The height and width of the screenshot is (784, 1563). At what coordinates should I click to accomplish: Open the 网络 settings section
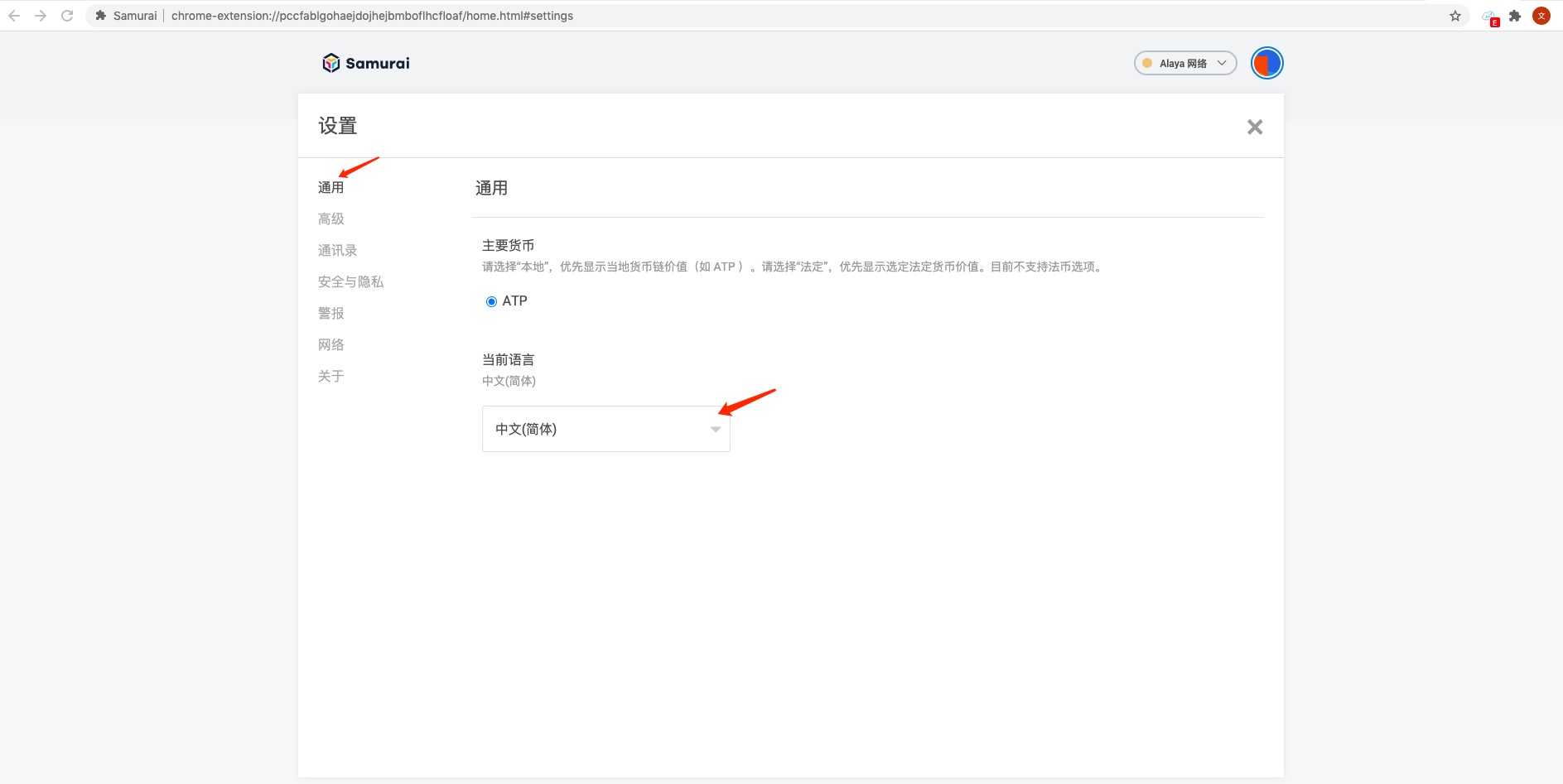pos(330,345)
